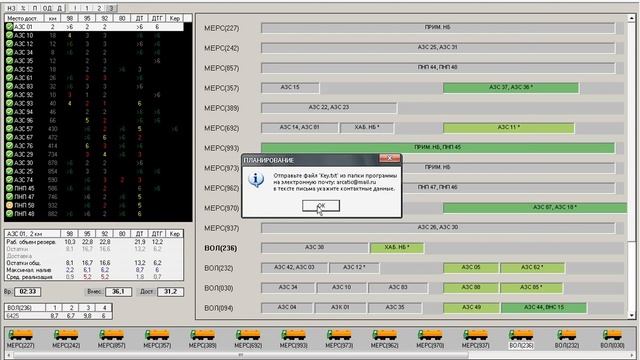The image size is (640, 360).
Task: Click the info icon in ПЛАНИРОВАНИЕ dialog
Action: coord(256,180)
